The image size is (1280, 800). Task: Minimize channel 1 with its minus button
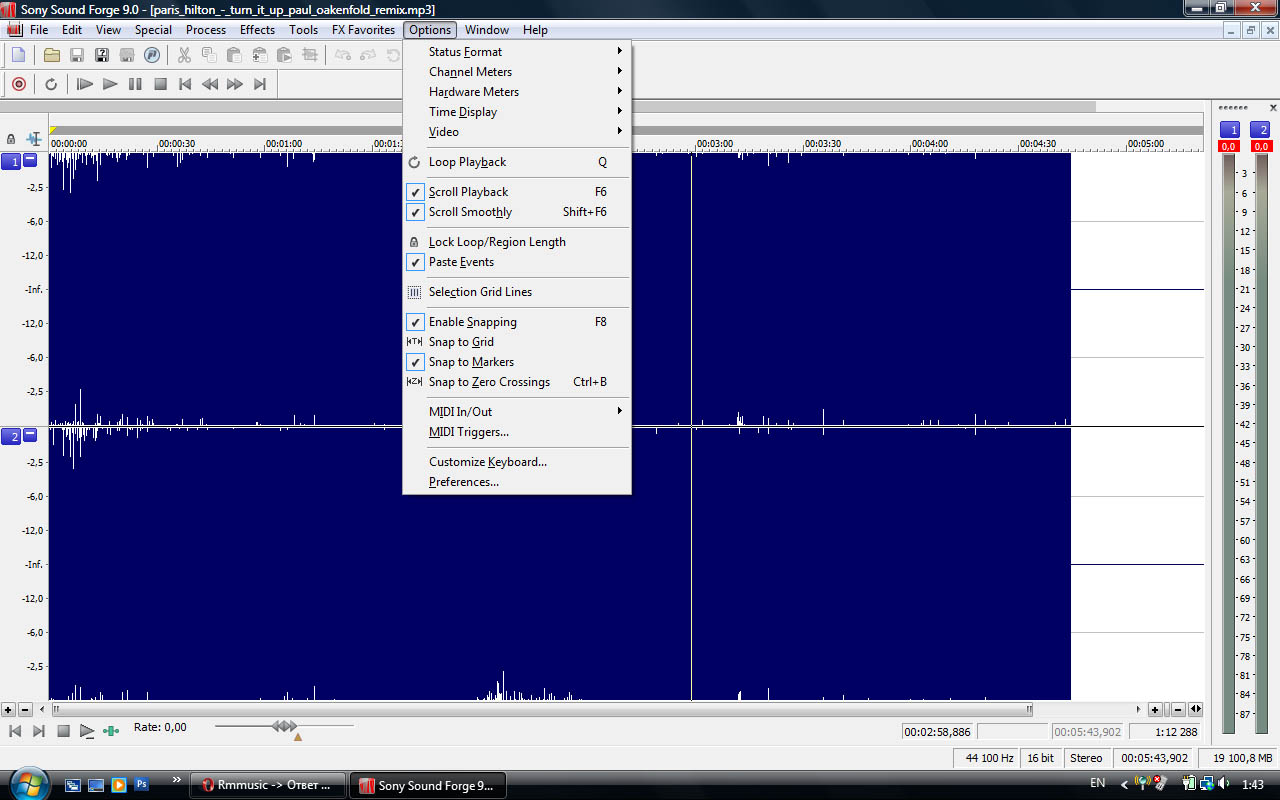(30, 159)
